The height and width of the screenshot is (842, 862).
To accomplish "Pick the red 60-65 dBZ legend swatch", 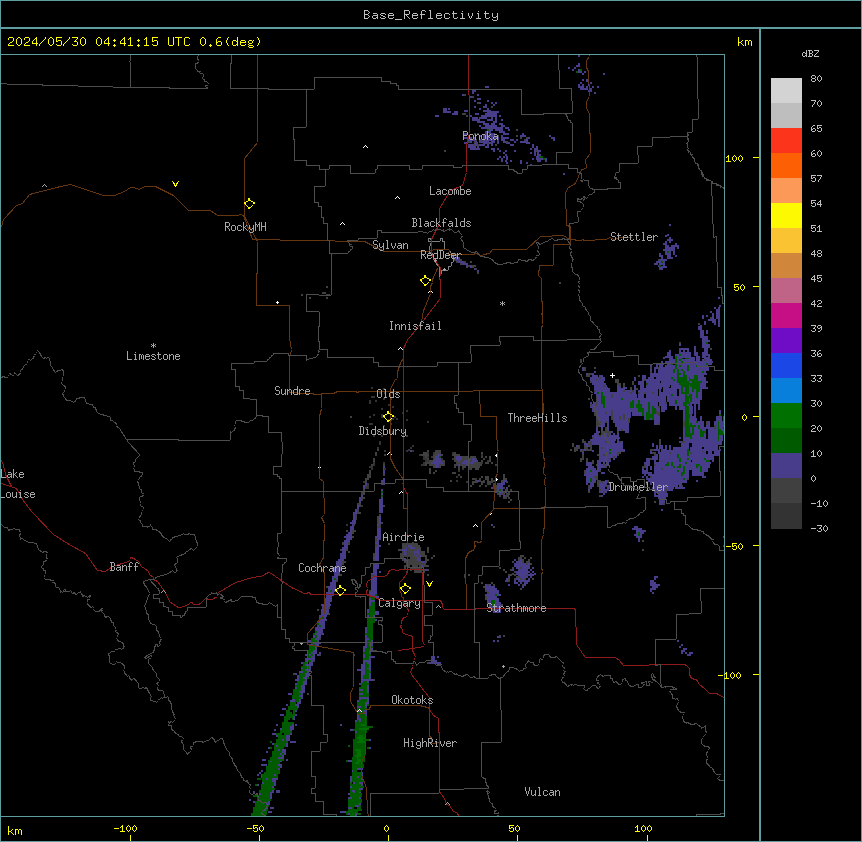I will point(786,141).
